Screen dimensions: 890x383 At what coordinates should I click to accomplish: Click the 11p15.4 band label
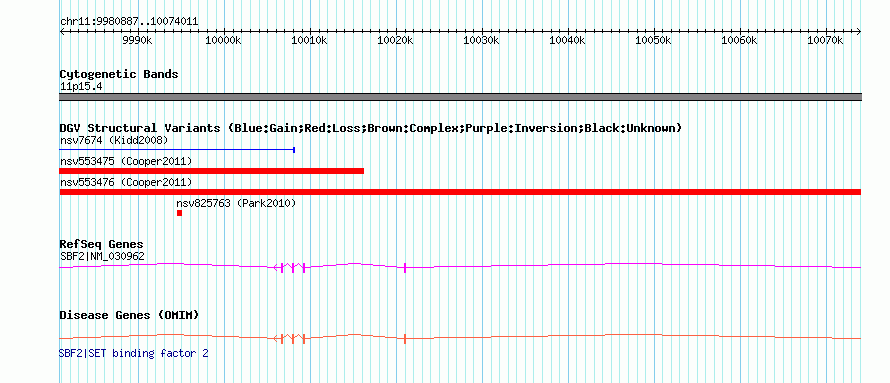pos(81,87)
